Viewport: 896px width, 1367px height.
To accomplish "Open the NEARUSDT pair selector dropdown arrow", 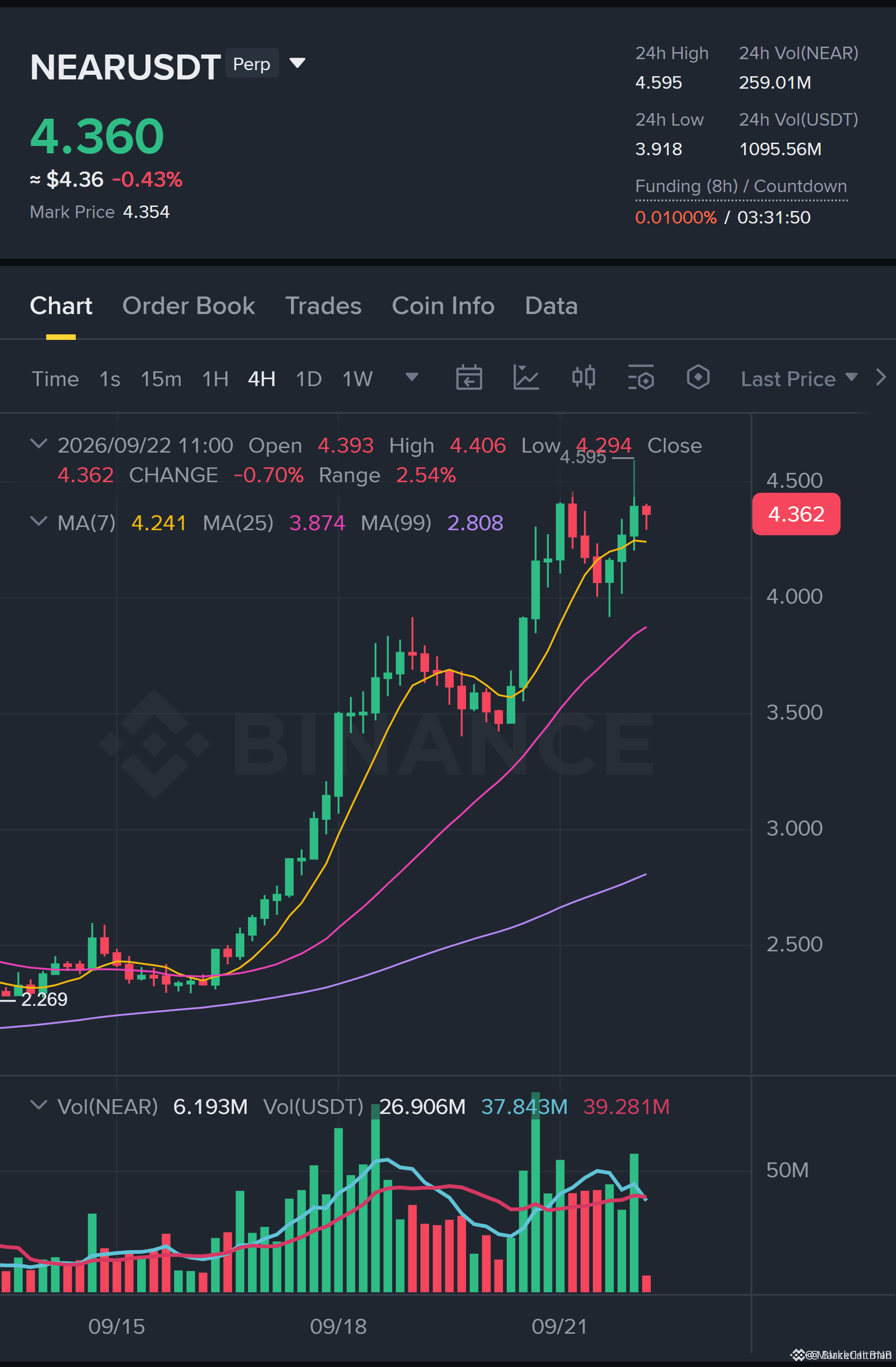I will point(297,63).
